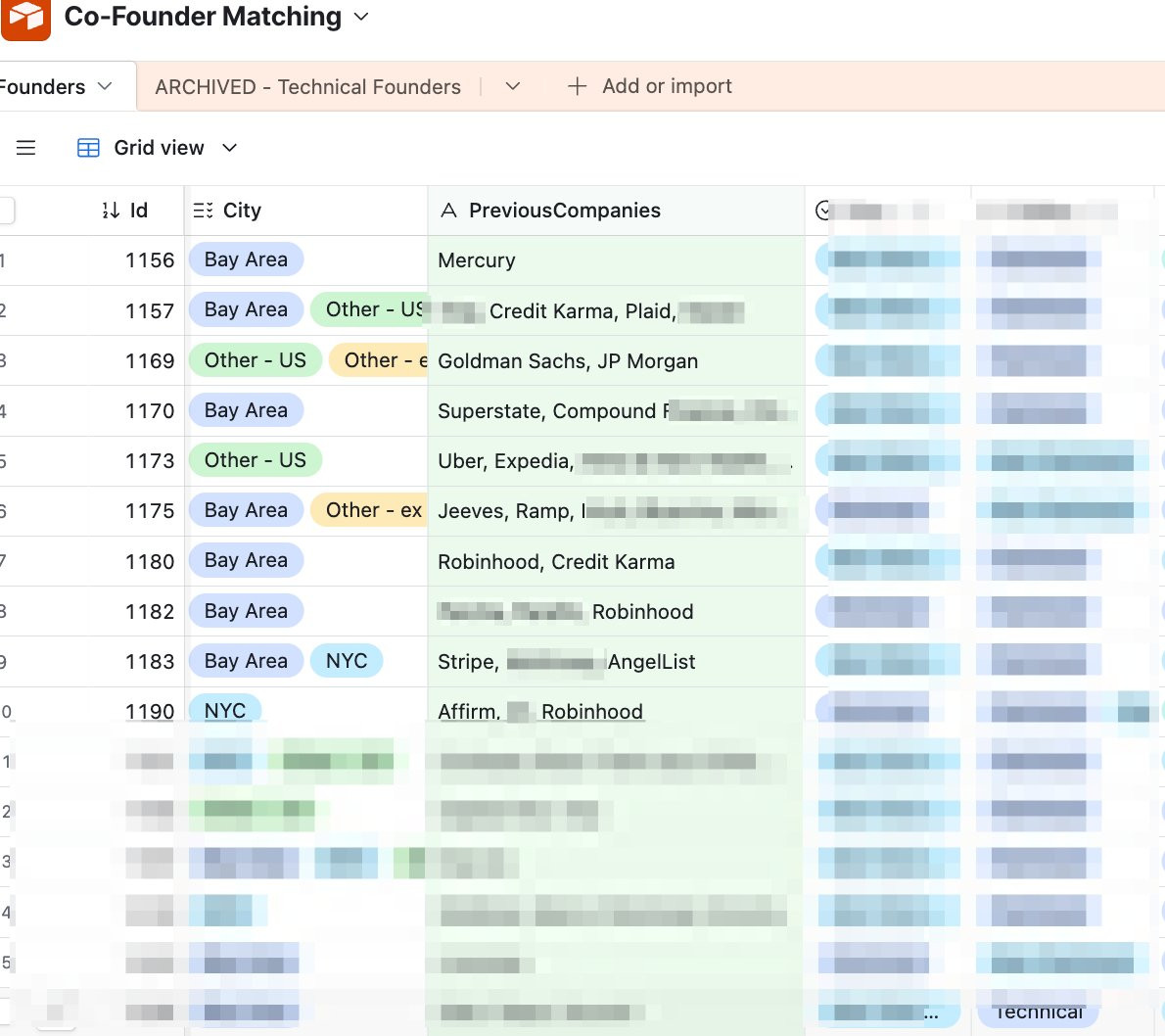Click the grid view table icon
Viewport: 1165px width, 1036px height.
pos(88,148)
